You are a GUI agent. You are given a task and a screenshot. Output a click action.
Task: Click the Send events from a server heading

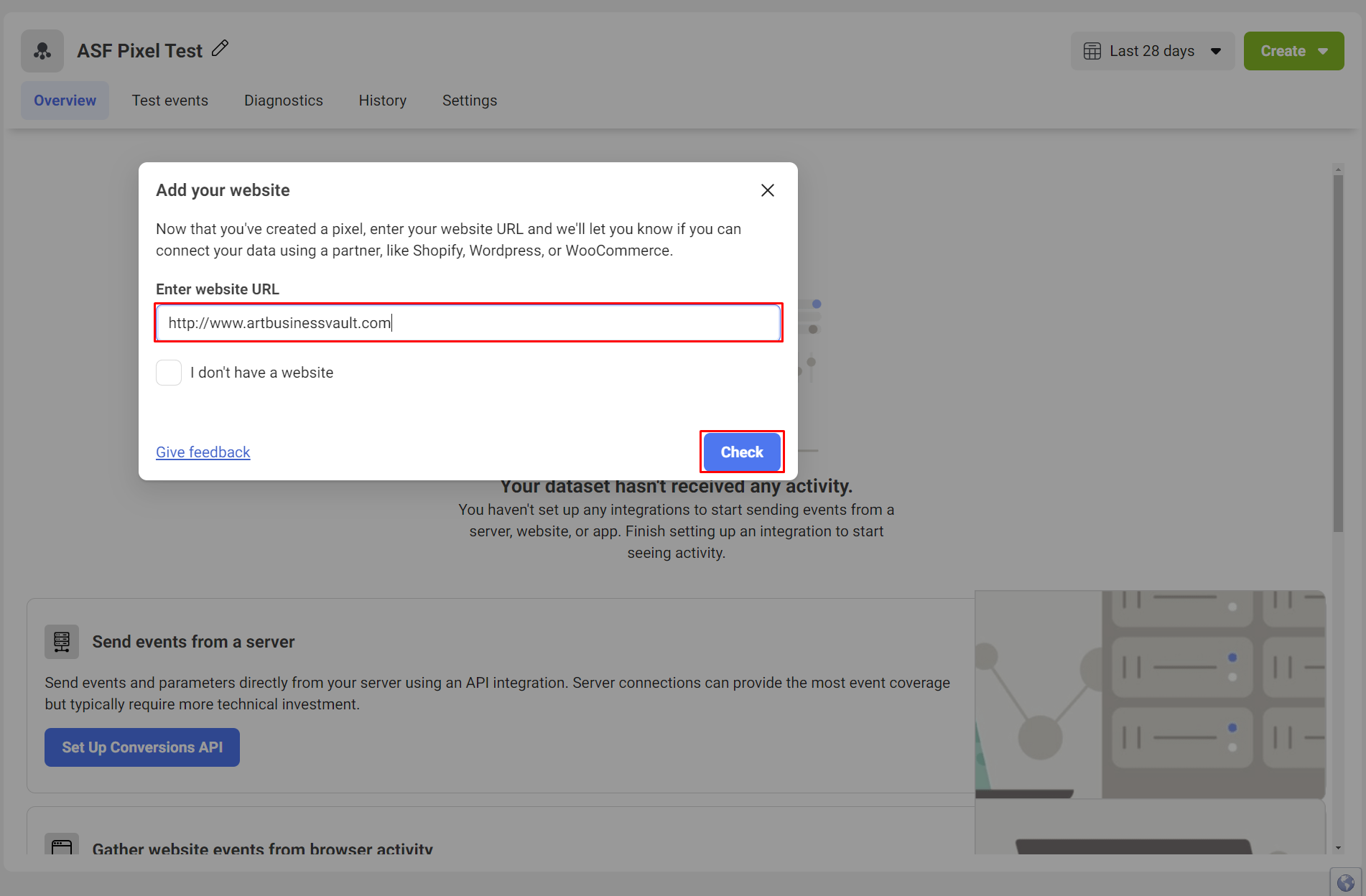[x=193, y=642]
